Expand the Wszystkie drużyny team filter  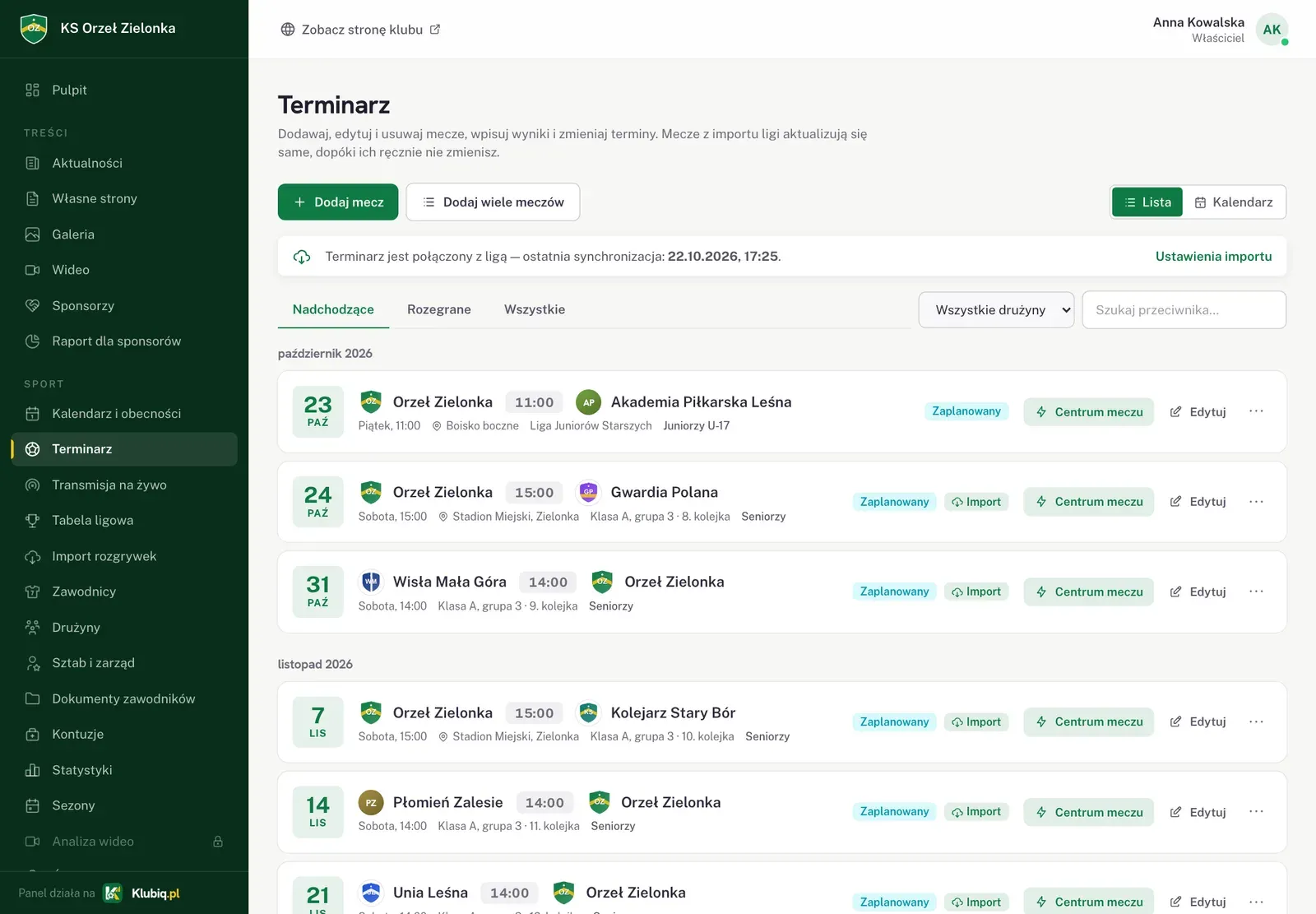996,310
